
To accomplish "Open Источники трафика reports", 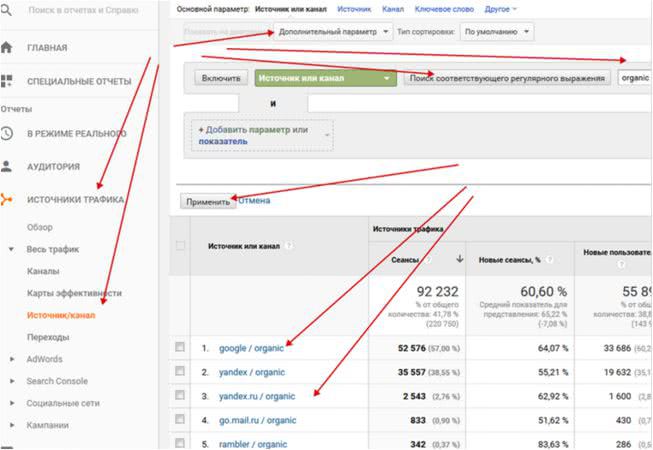I will coord(76,200).
